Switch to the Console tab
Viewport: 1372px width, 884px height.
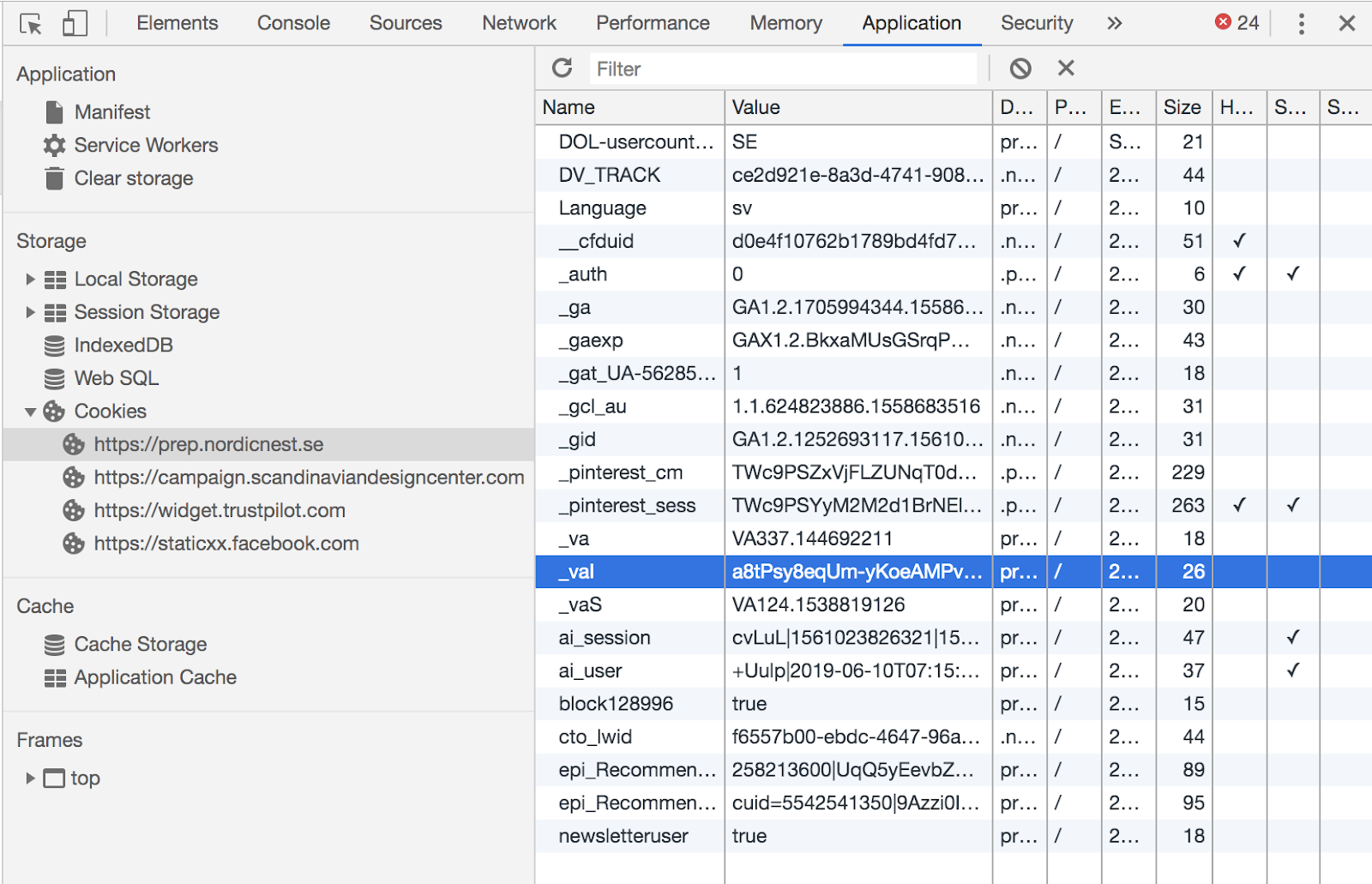coord(293,23)
